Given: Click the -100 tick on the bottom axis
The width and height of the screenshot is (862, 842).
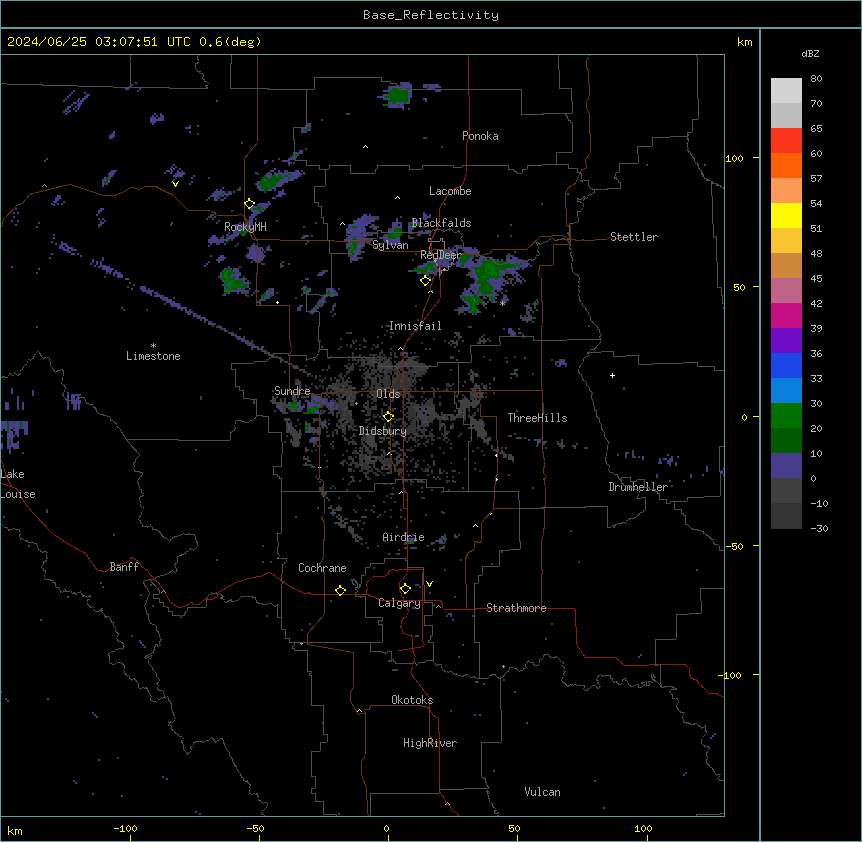Looking at the screenshot, I should point(125,828).
